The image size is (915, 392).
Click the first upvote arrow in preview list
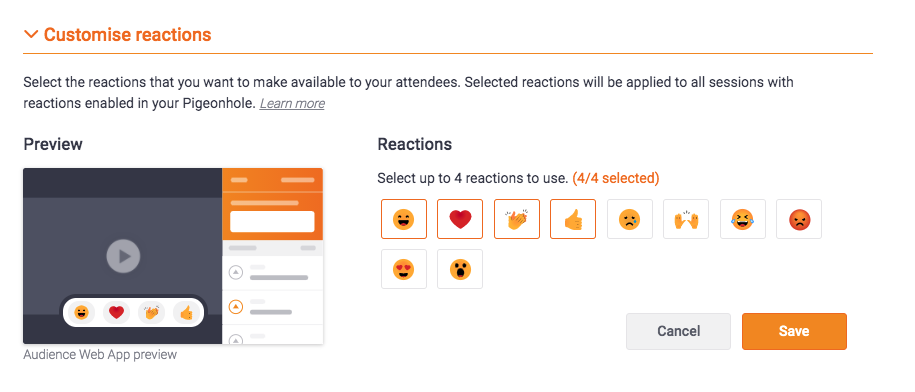tap(235, 272)
